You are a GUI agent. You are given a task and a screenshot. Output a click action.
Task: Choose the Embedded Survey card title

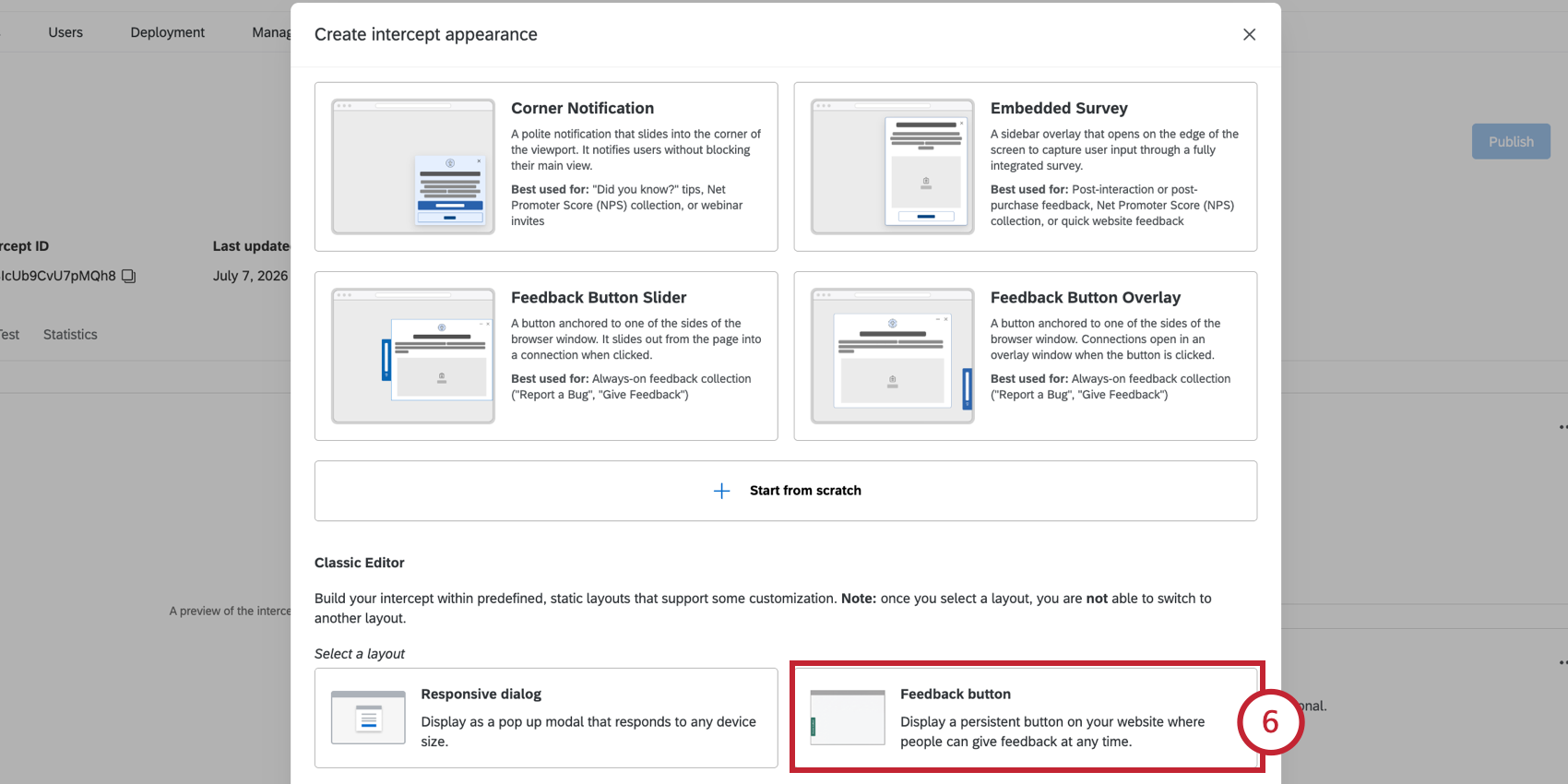coord(1059,108)
